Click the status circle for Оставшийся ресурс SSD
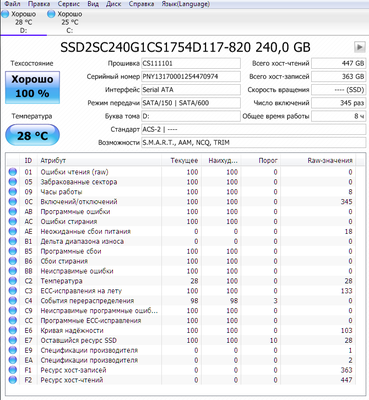Screen dimensions: 369x400 point(13,340)
